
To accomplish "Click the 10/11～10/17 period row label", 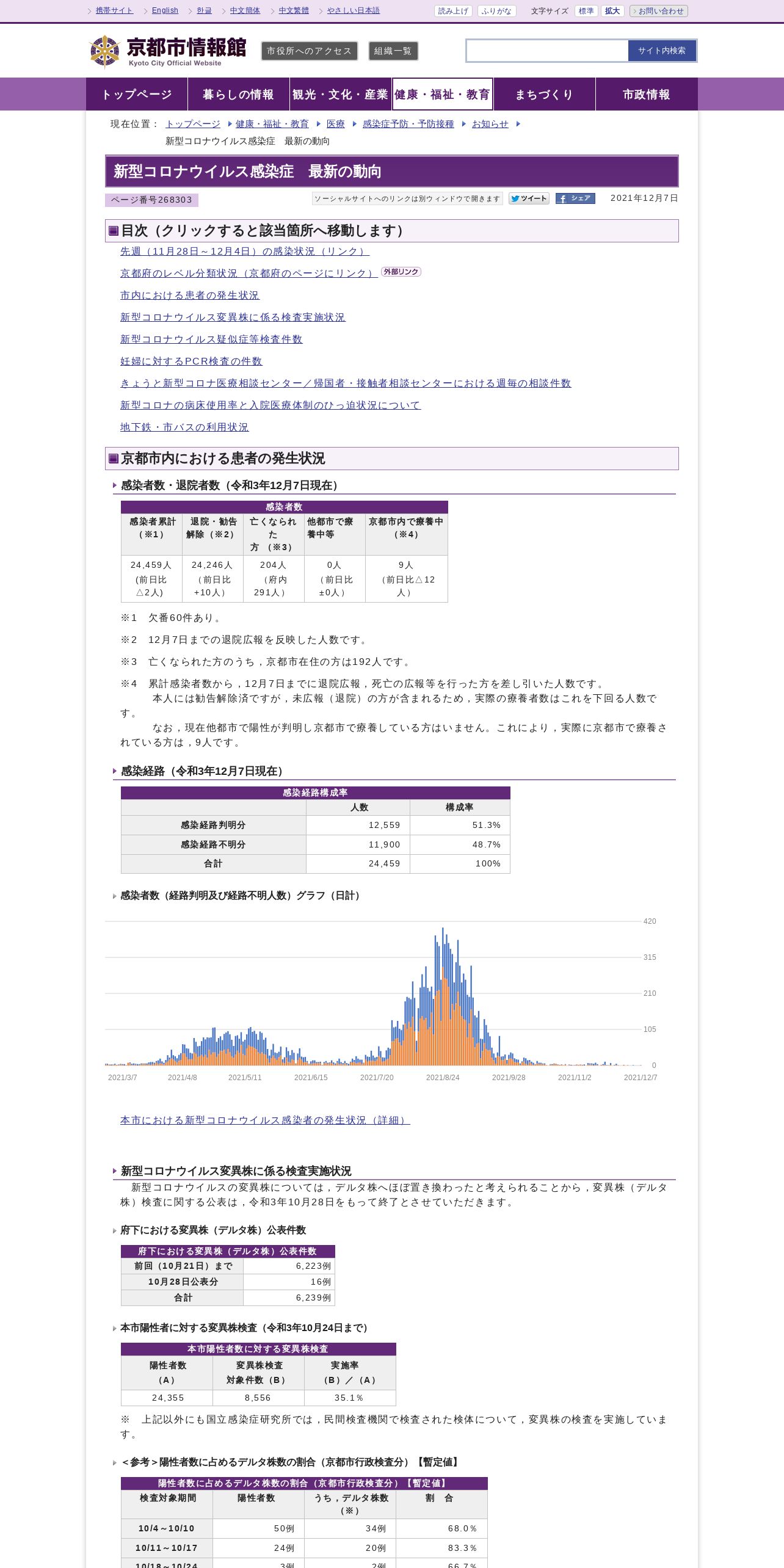I will pyautogui.click(x=167, y=1548).
